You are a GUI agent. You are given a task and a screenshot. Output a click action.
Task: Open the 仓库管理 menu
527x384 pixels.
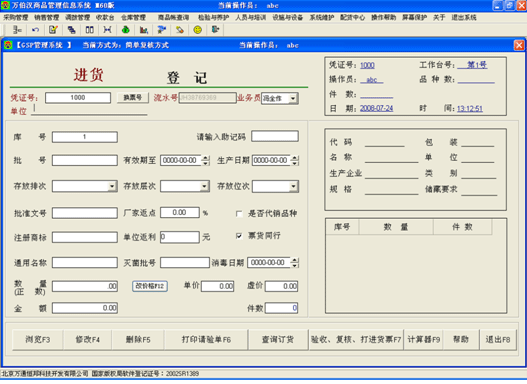[x=133, y=17]
